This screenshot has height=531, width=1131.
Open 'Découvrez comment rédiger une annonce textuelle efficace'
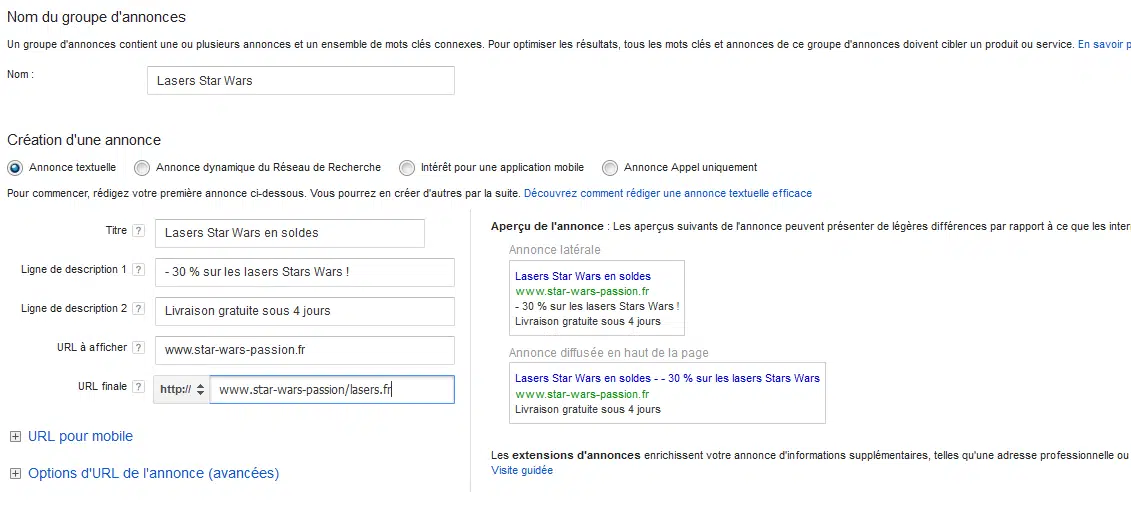click(667, 193)
